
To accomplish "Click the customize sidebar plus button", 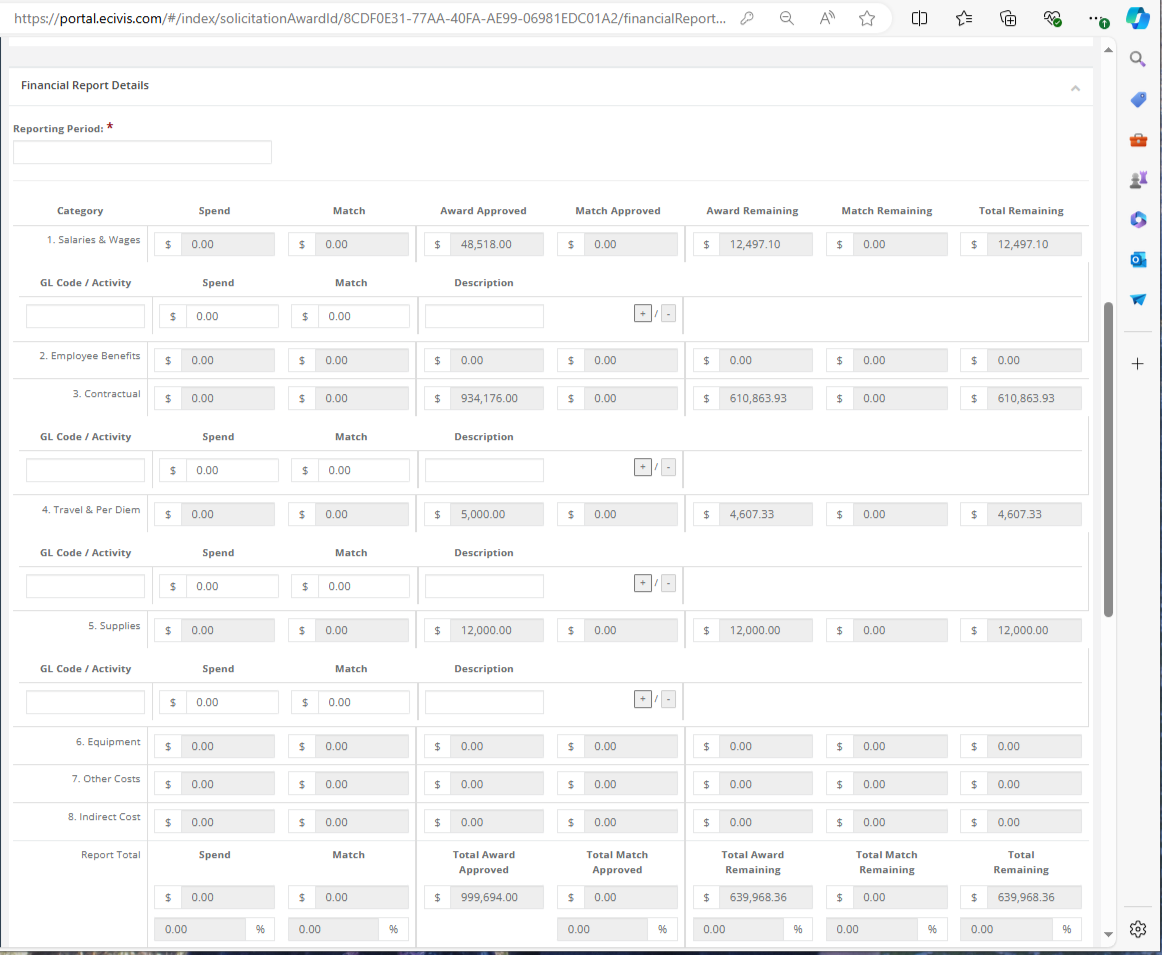I will (1137, 364).
